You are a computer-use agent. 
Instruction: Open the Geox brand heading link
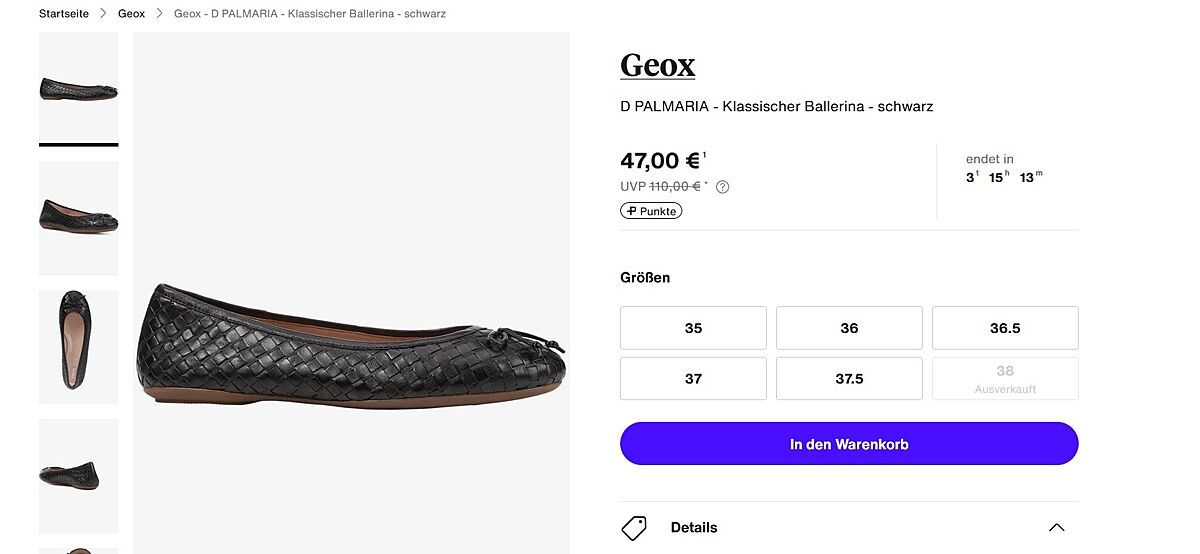pos(657,65)
